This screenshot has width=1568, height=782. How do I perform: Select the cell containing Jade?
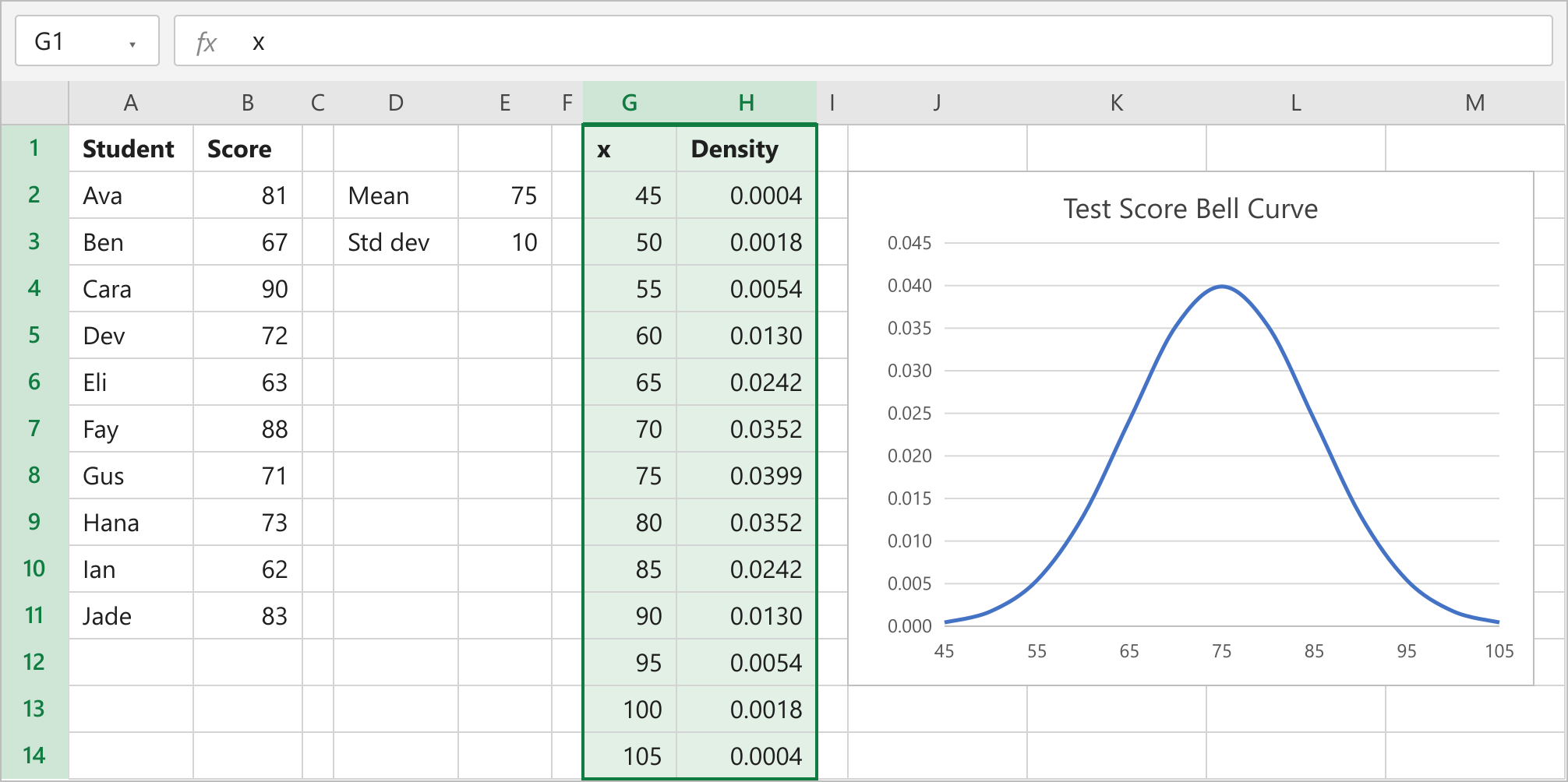click(131, 615)
